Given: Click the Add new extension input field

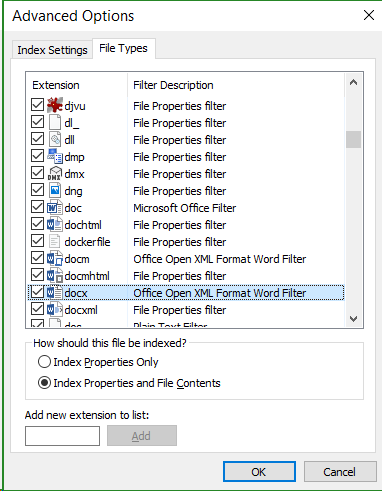Looking at the screenshot, I should 62,436.
